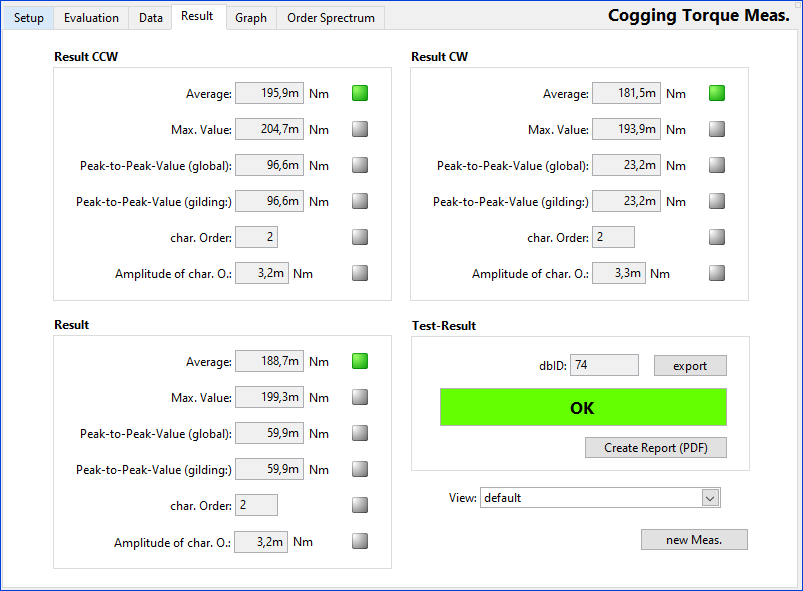Click Result Average field 188,7m
This screenshot has height=591, width=803.
(x=269, y=361)
